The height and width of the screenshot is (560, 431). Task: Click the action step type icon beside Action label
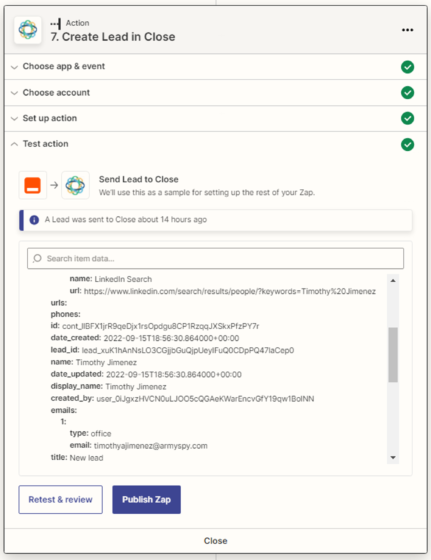[56, 24]
